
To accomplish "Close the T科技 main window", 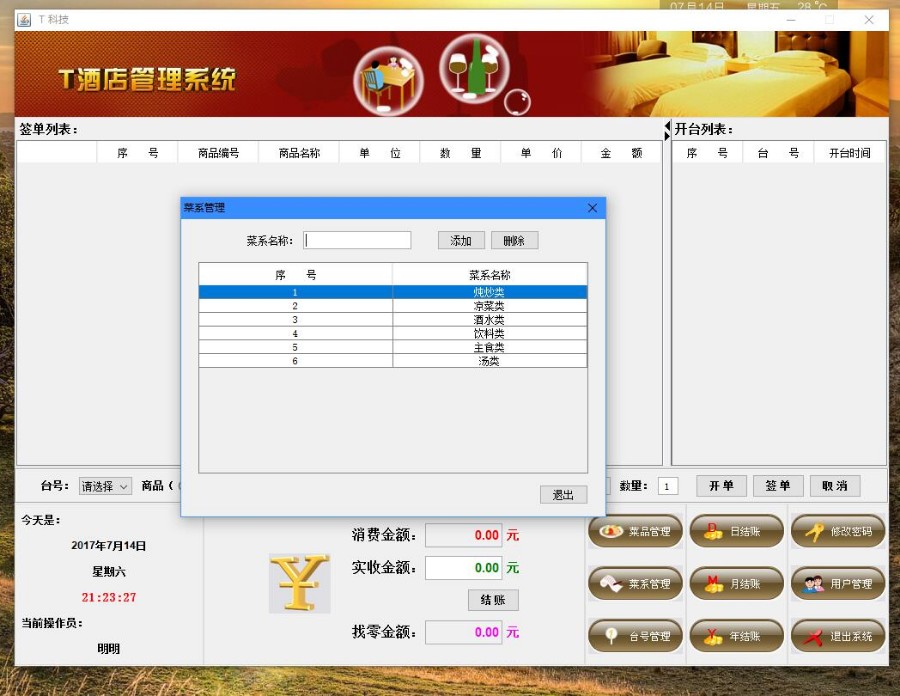I will coord(869,20).
